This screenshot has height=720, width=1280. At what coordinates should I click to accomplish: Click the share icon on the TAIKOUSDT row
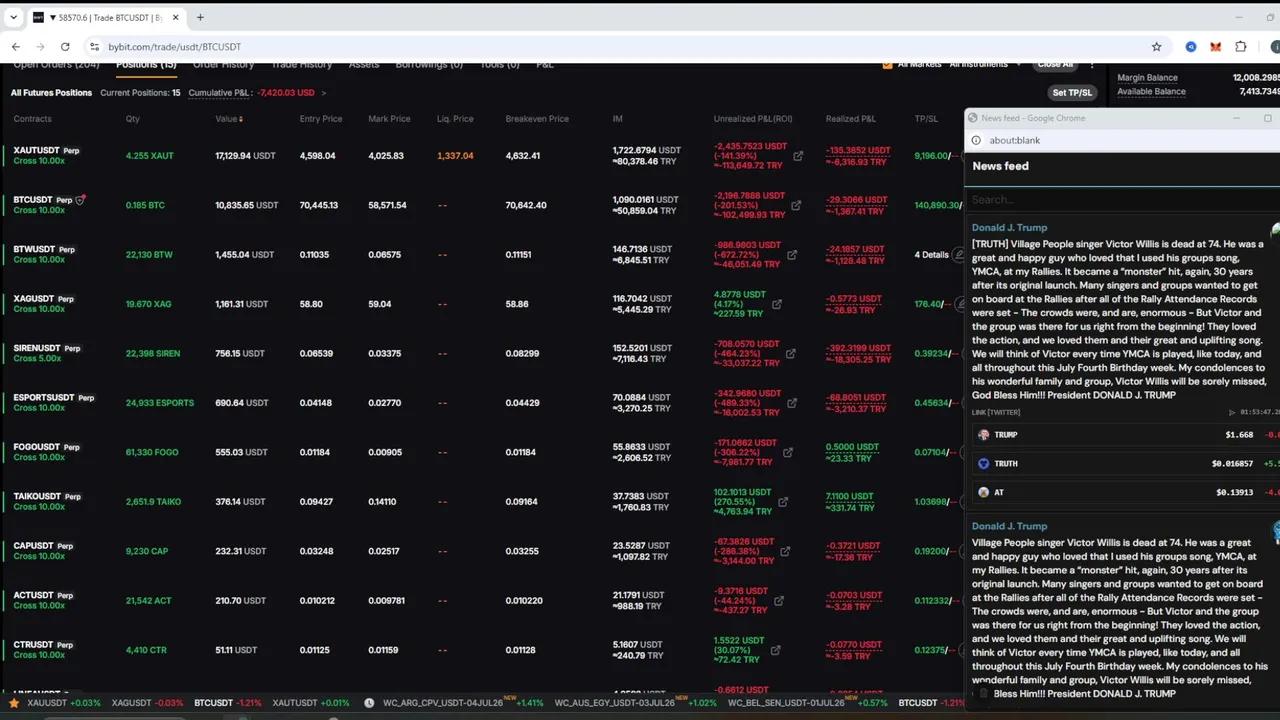coord(783,502)
